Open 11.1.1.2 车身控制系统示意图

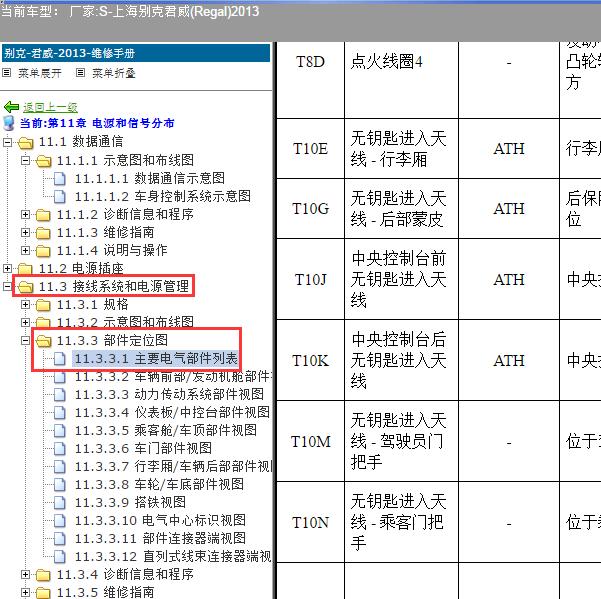(x=163, y=196)
